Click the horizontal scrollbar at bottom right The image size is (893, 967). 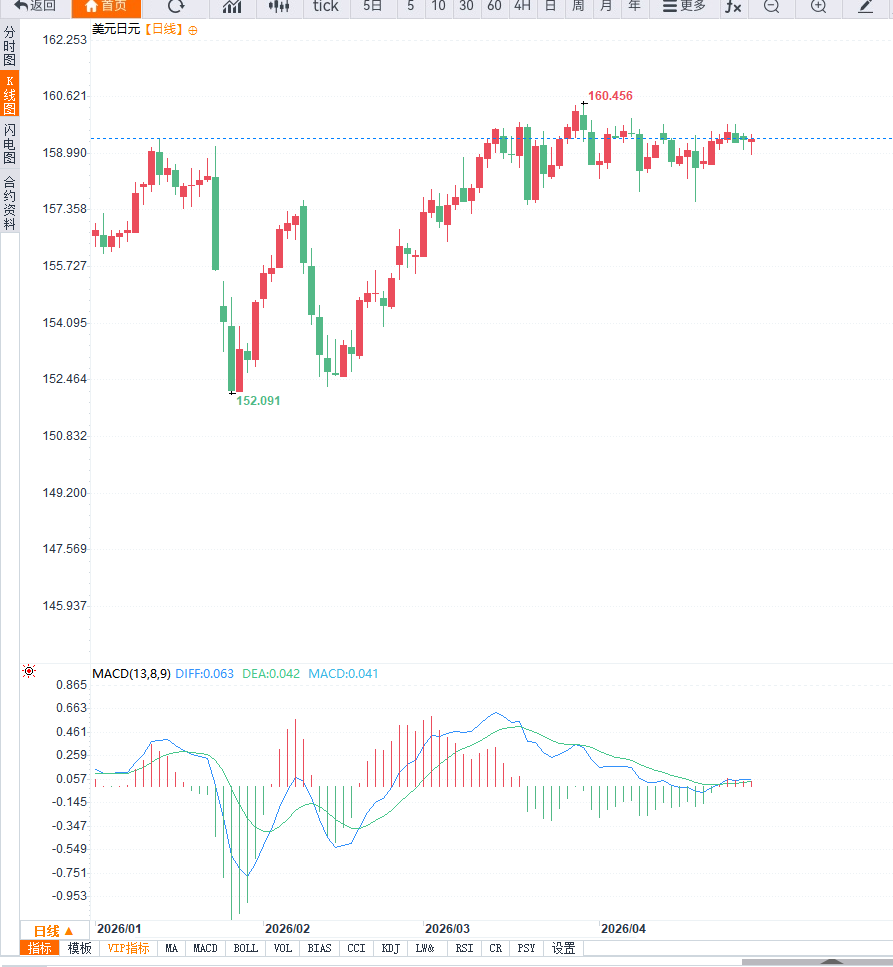pyautogui.click(x=817, y=962)
